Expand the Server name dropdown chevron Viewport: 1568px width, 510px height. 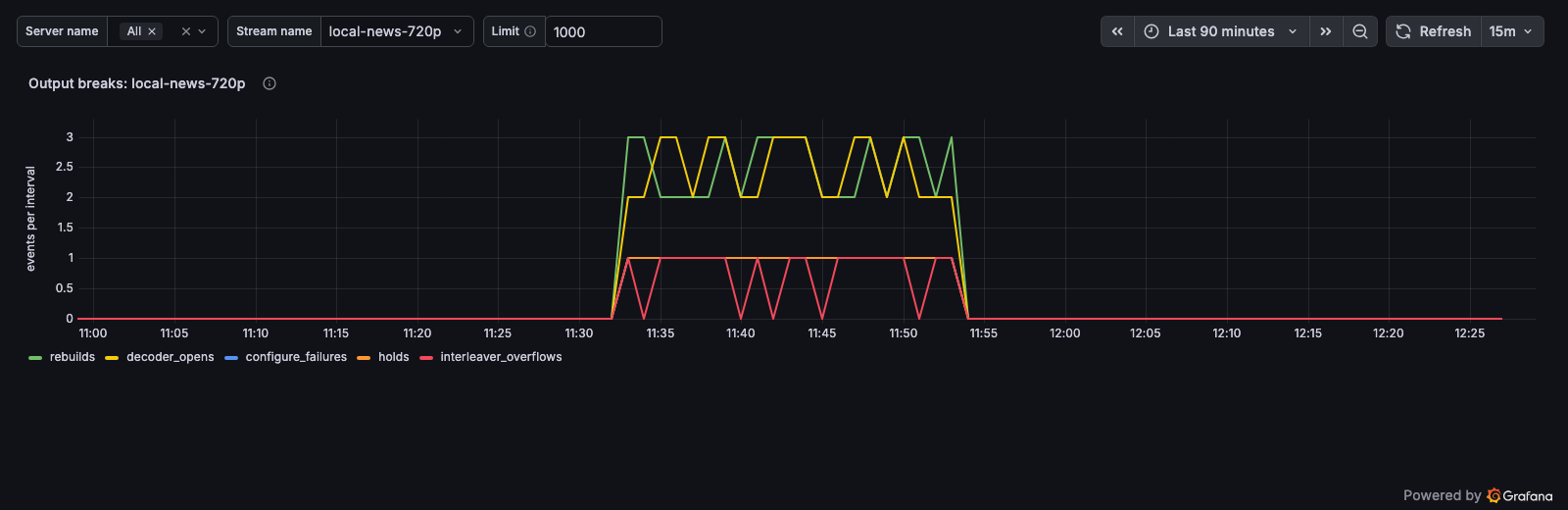tap(203, 31)
